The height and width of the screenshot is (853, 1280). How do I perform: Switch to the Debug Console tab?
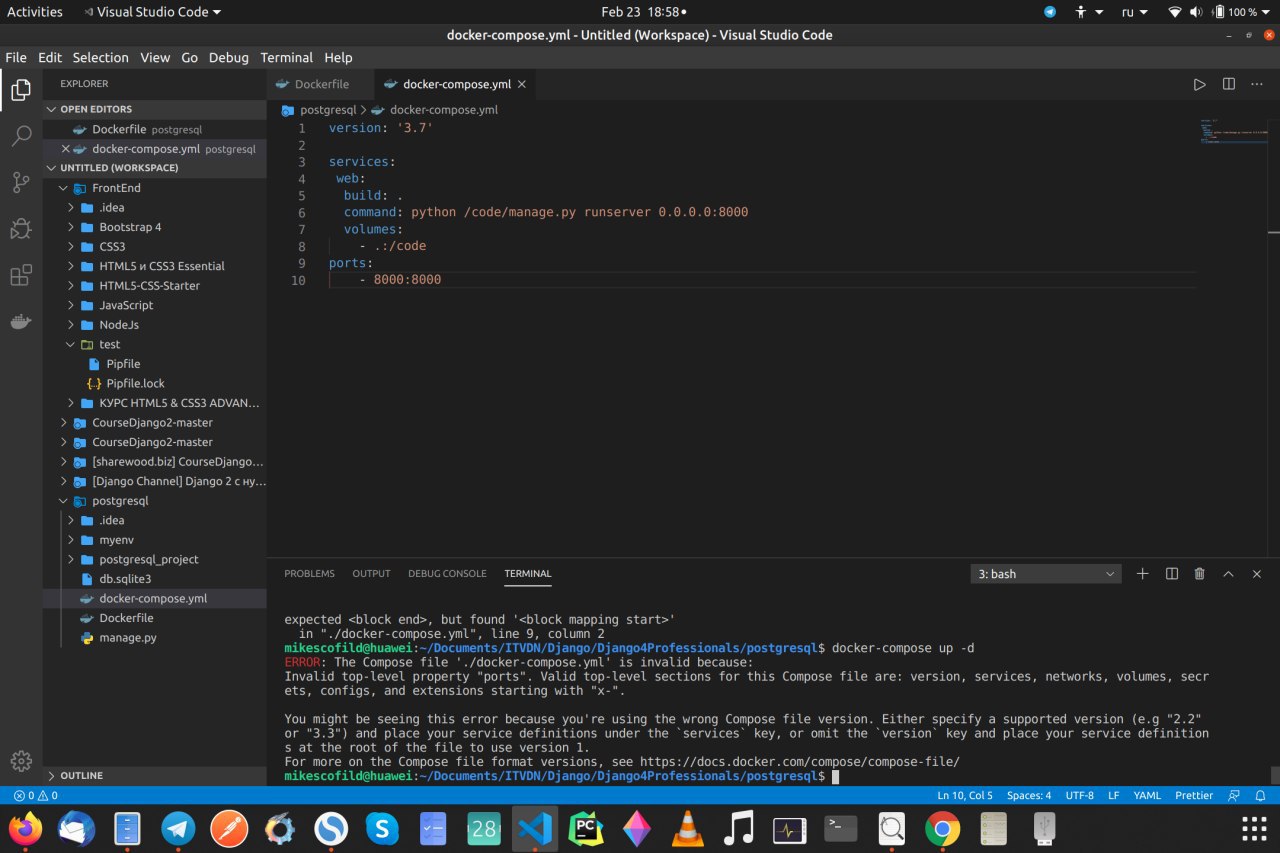pos(447,574)
